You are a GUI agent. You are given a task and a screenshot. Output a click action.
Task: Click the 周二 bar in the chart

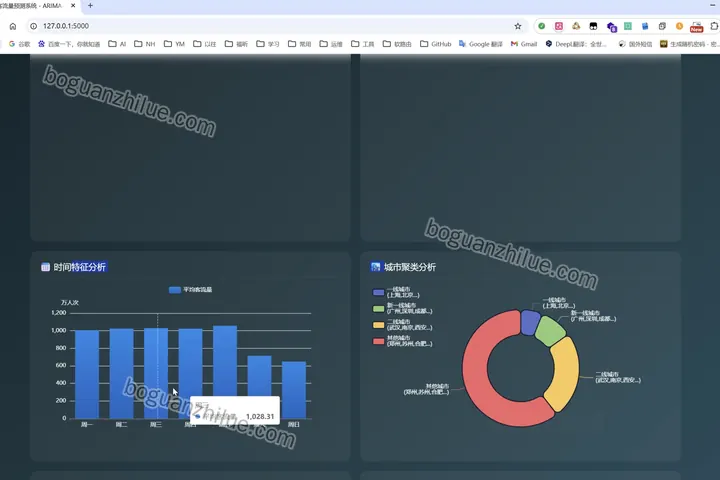(121, 373)
